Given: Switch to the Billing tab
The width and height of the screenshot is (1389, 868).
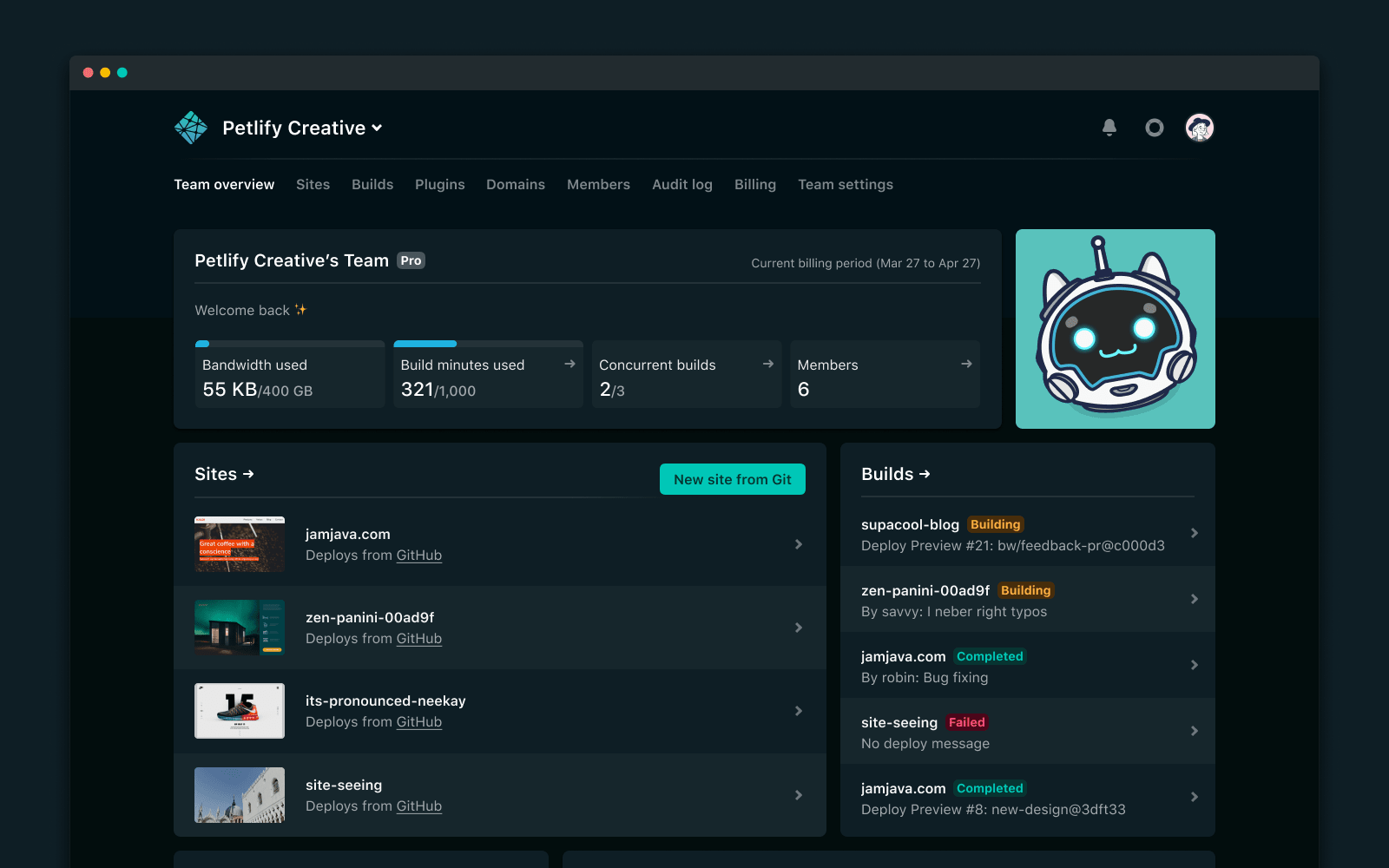Looking at the screenshot, I should (754, 184).
